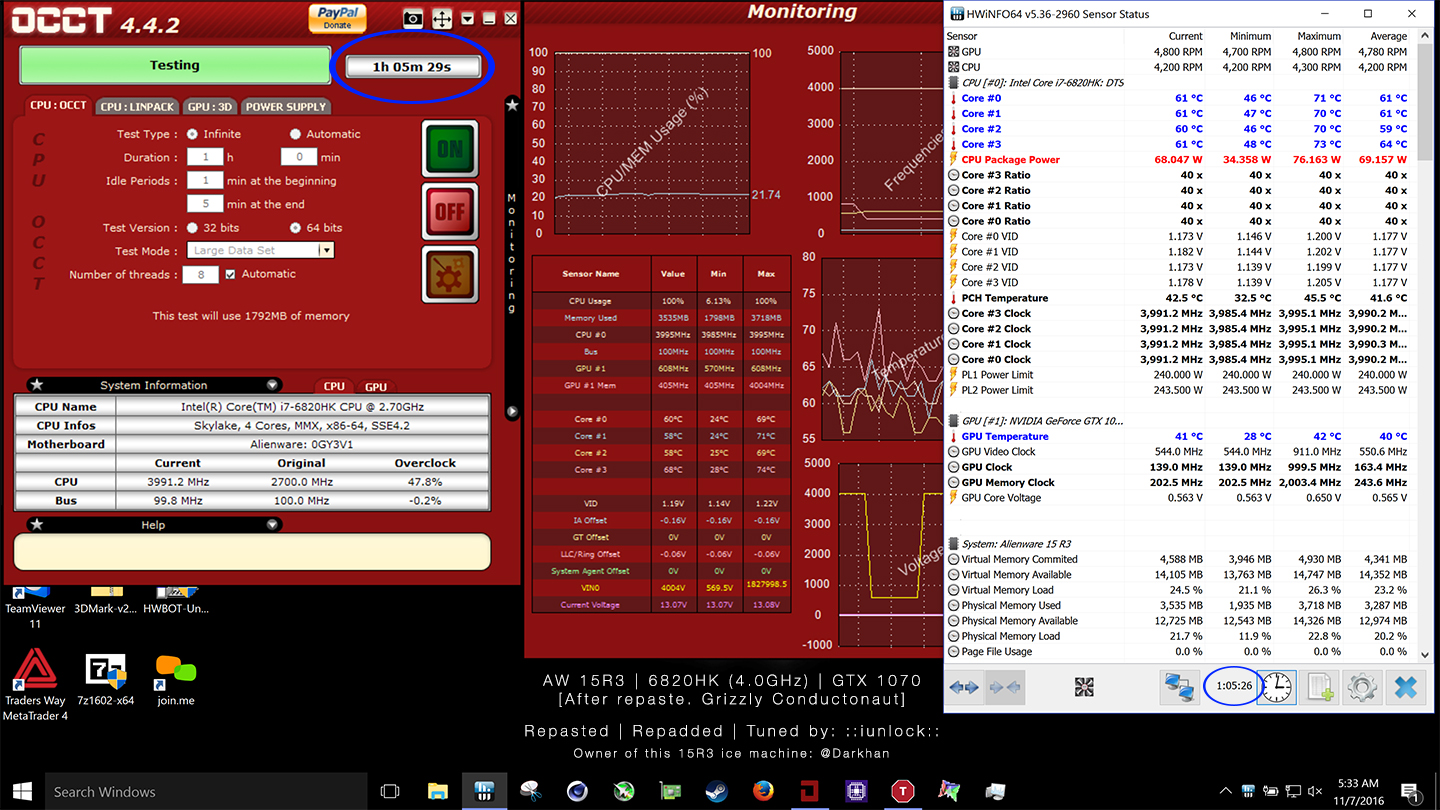Image resolution: width=1440 pixels, height=810 pixels.
Task: Open the POWER SUPPLY tab
Action: click(x=286, y=107)
